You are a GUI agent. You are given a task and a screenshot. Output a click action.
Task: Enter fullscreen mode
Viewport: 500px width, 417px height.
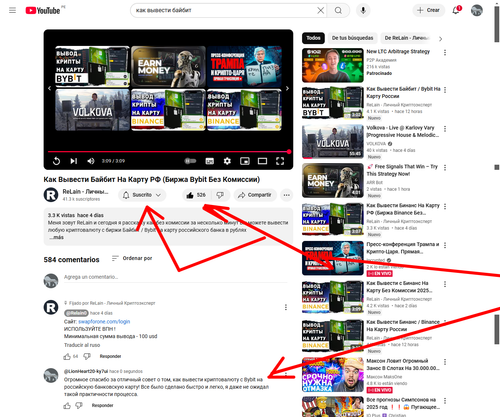click(x=280, y=161)
